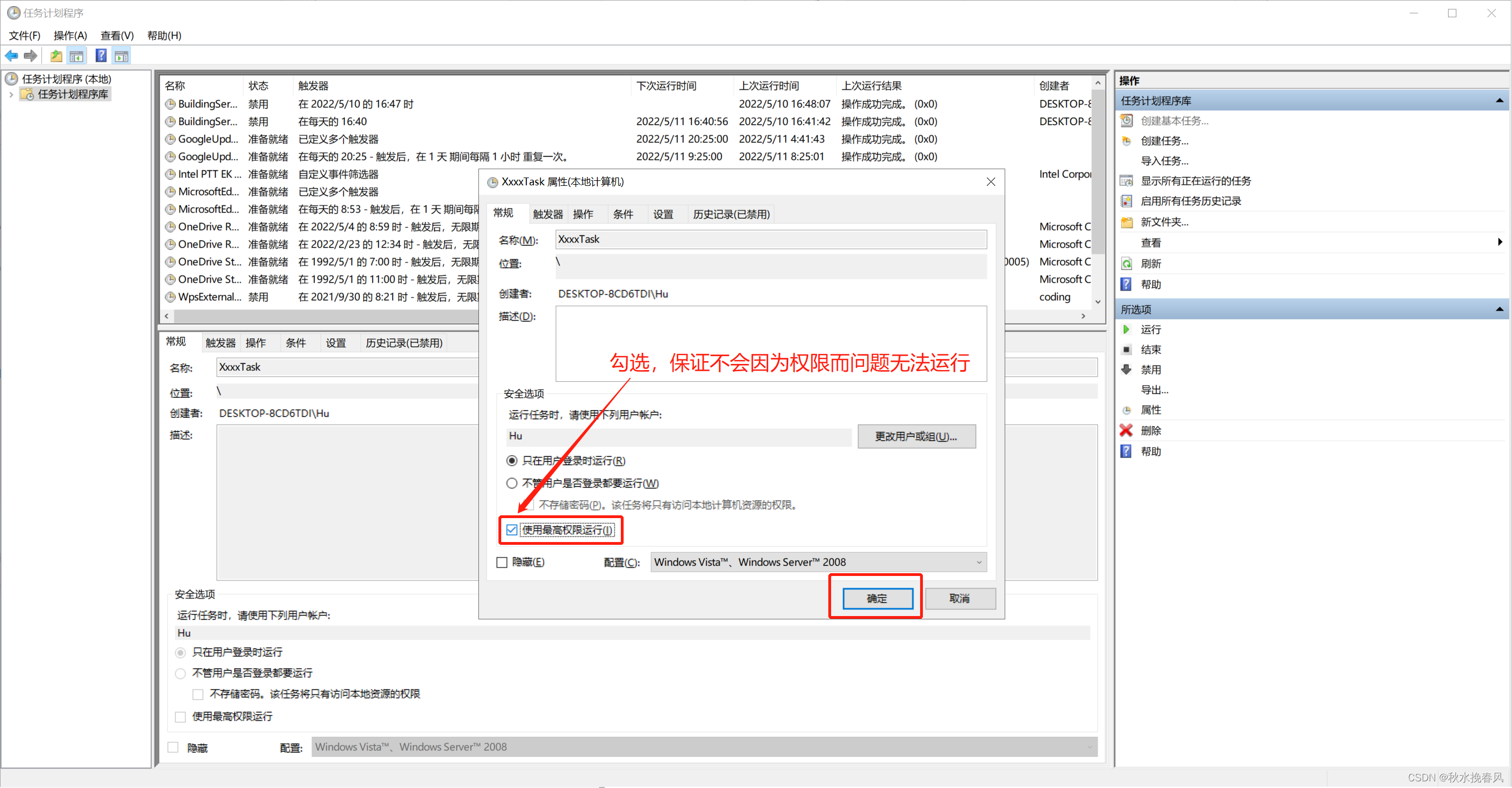The image size is (1512, 788).
Task: Select the first GoogleUpd... task row
Action: [x=626, y=139]
